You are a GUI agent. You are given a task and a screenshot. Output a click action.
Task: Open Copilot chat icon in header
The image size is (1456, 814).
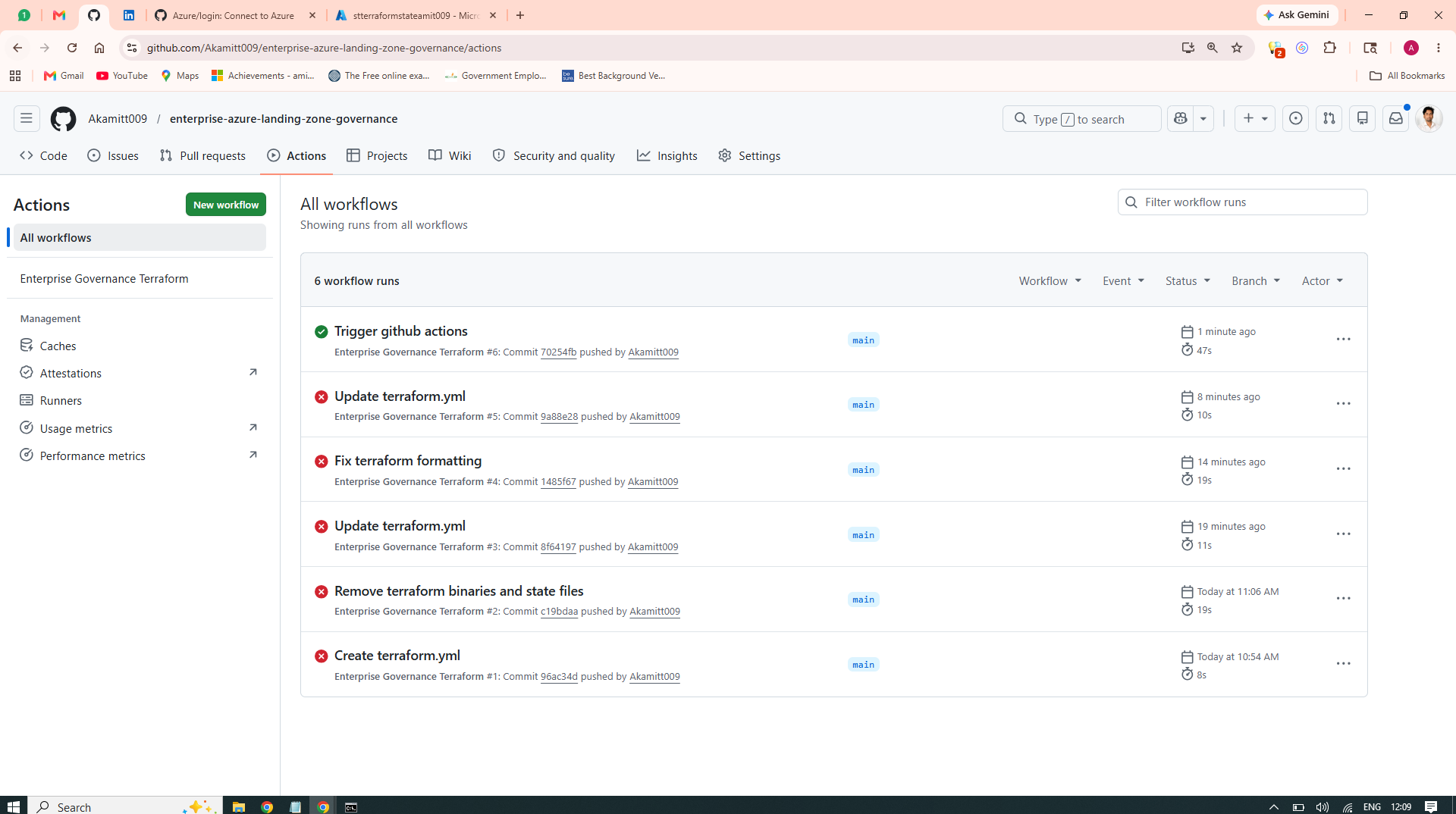(1181, 119)
